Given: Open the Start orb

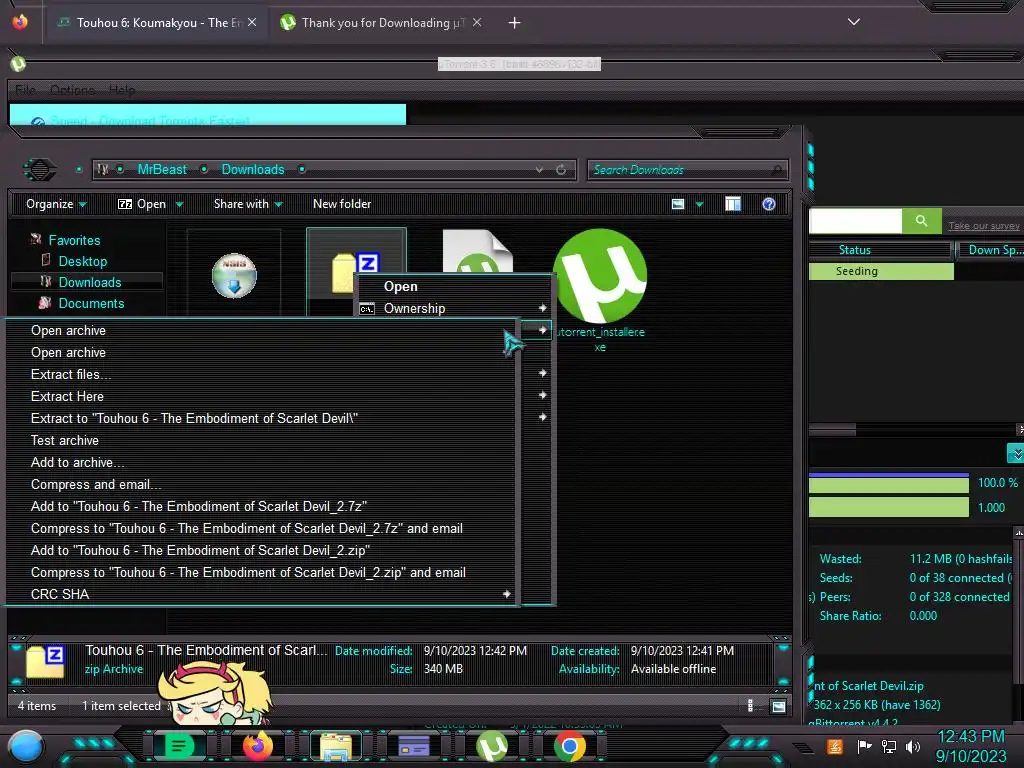Looking at the screenshot, I should 25,747.
